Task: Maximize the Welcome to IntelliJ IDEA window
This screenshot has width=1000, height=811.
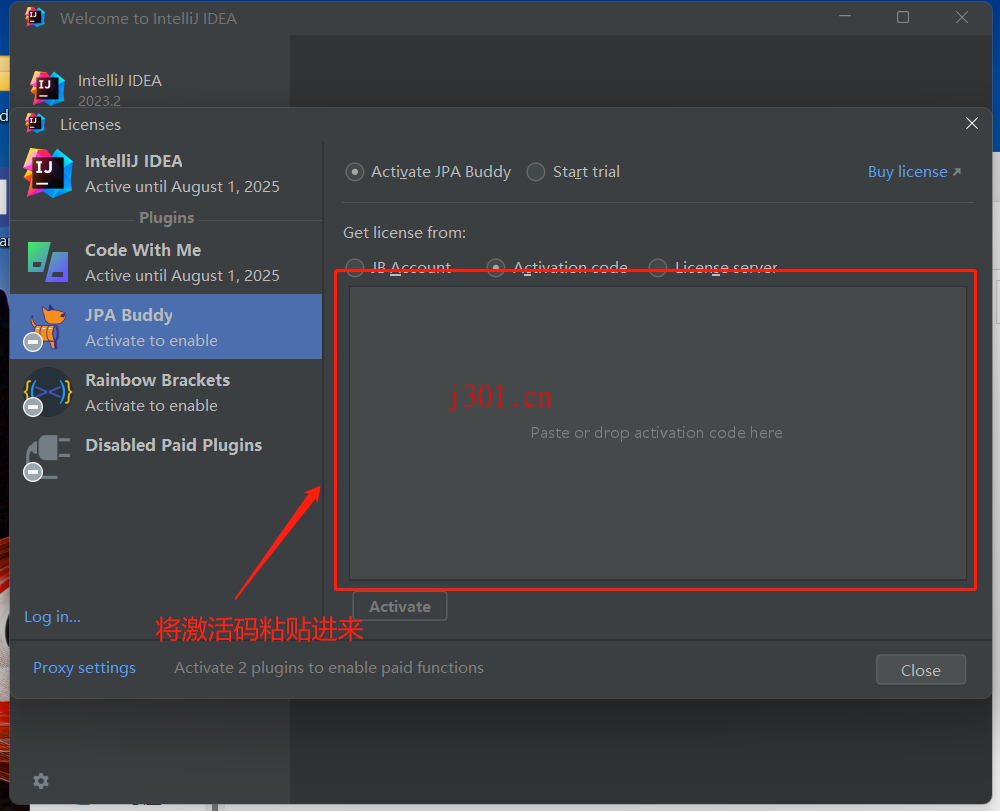Action: pos(903,17)
